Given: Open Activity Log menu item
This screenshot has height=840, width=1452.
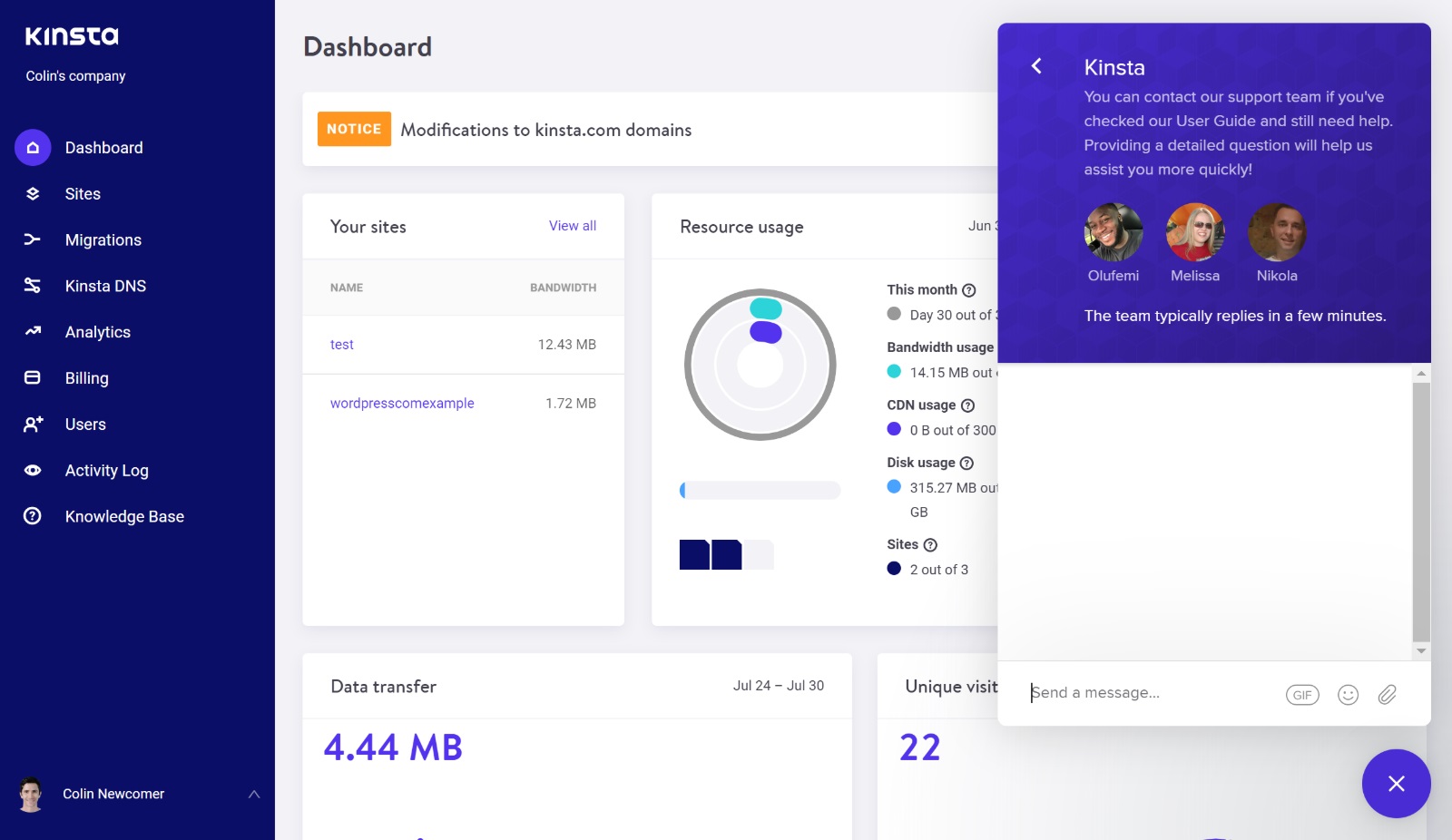Looking at the screenshot, I should click(107, 471).
